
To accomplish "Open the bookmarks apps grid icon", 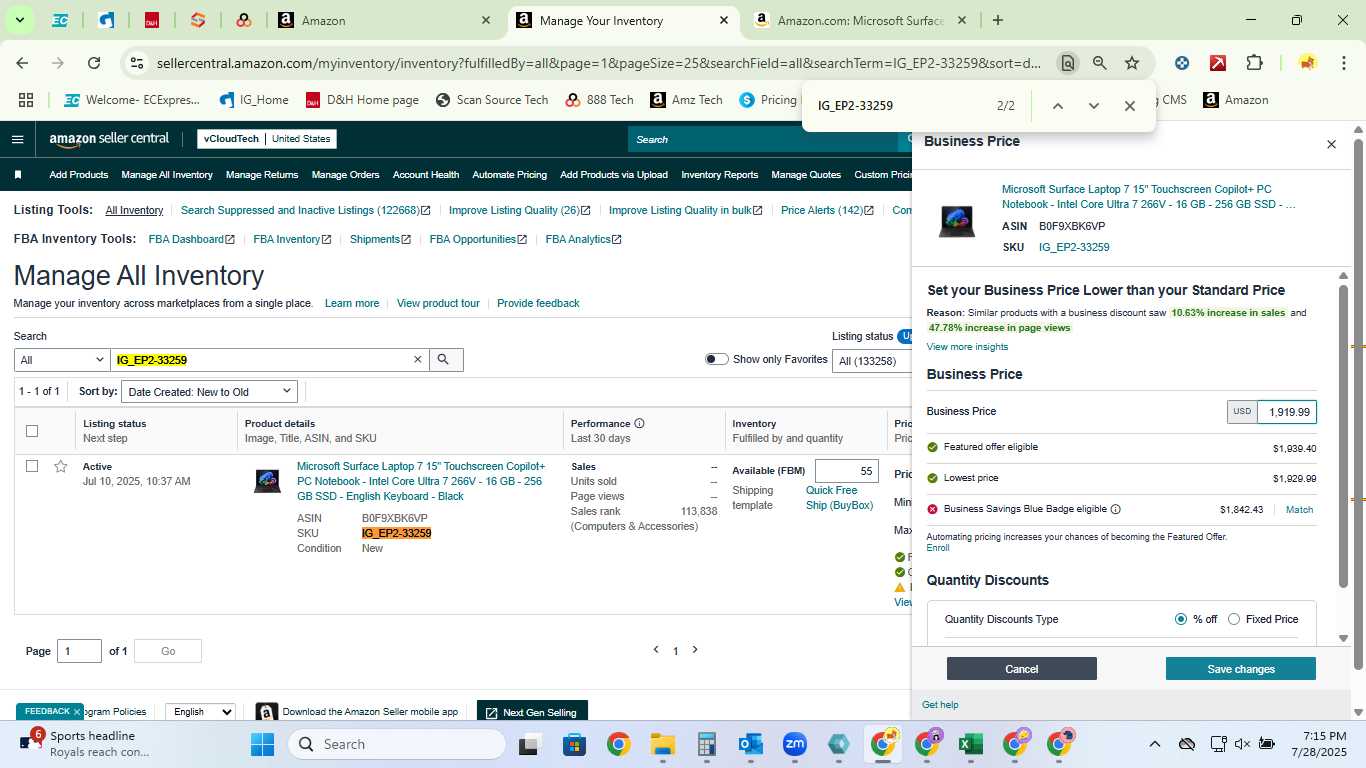I will pyautogui.click(x=26, y=100).
